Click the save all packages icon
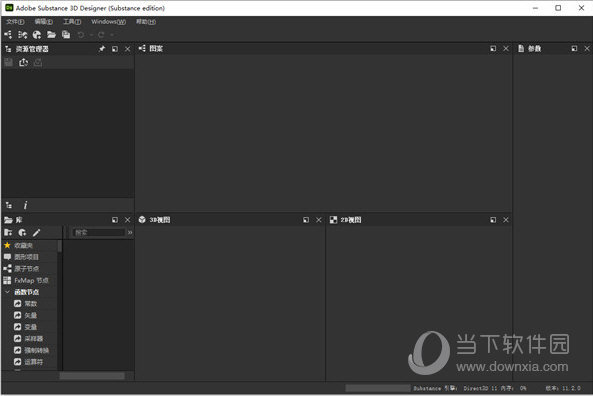This screenshot has width=593, height=396. (66, 35)
